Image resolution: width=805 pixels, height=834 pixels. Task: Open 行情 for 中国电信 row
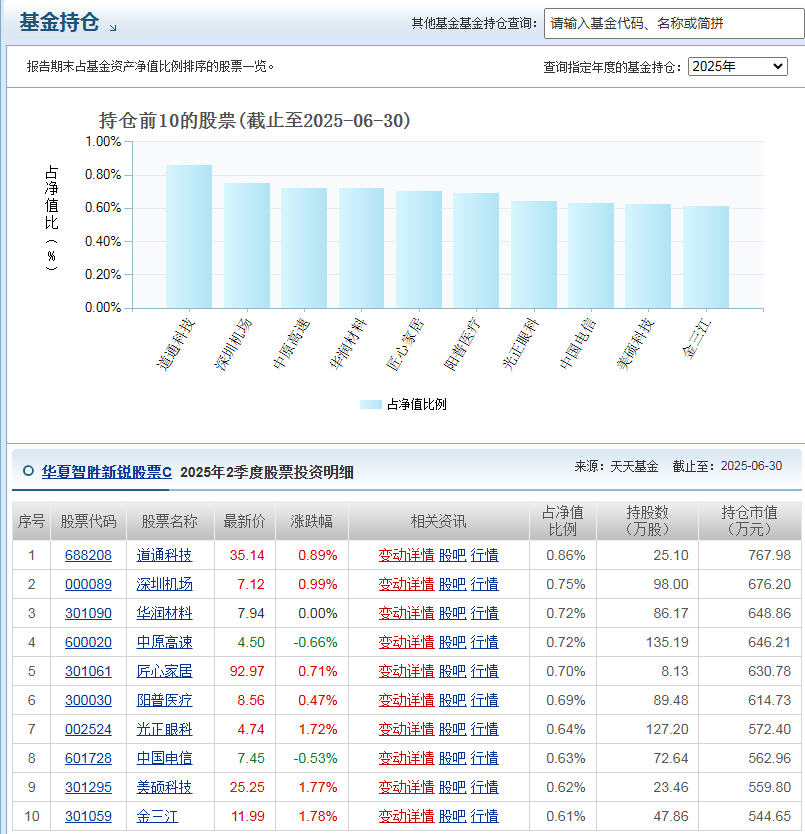pyautogui.click(x=485, y=758)
